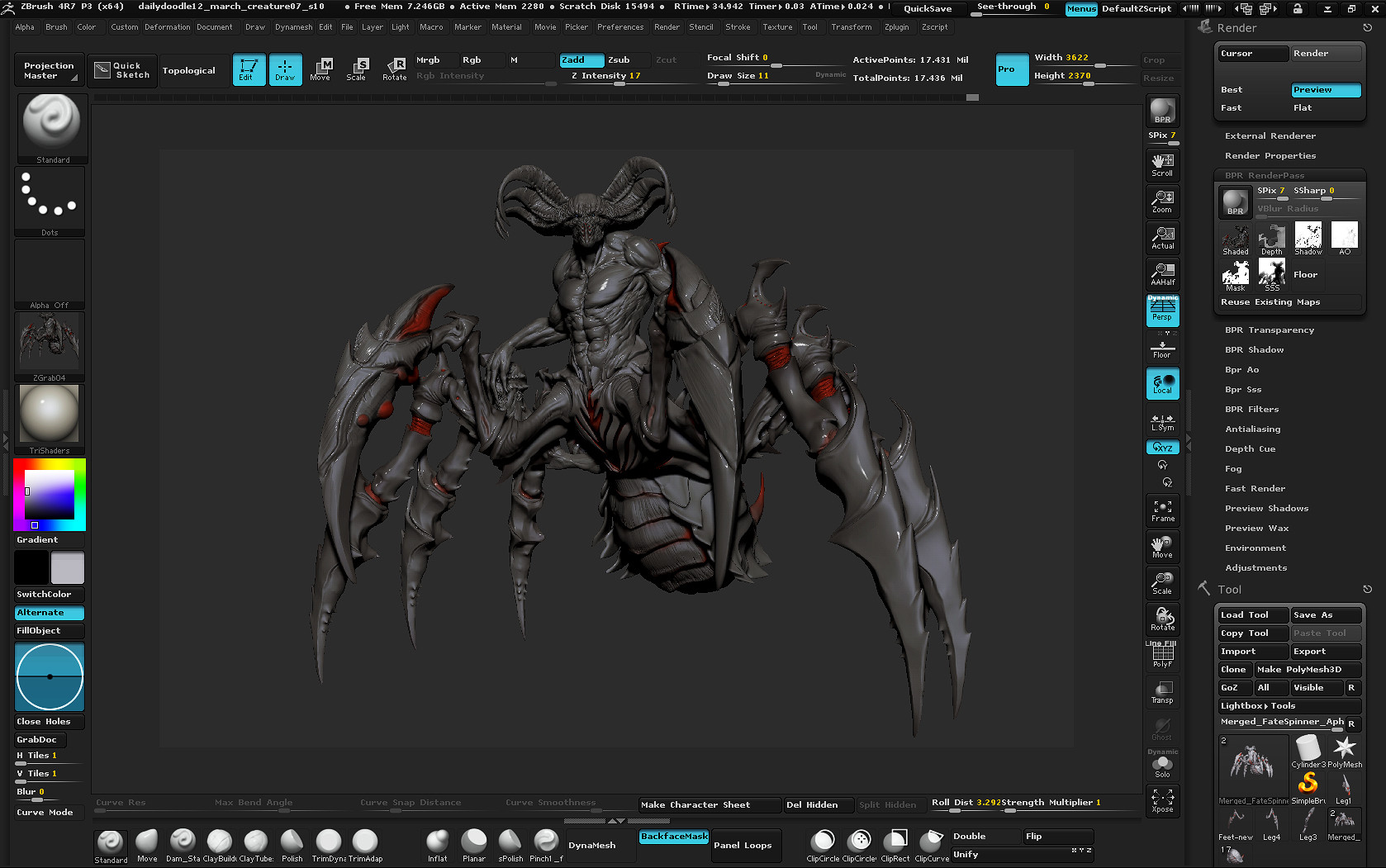Open Xpose exploded view
1386x868 pixels.
(1162, 800)
